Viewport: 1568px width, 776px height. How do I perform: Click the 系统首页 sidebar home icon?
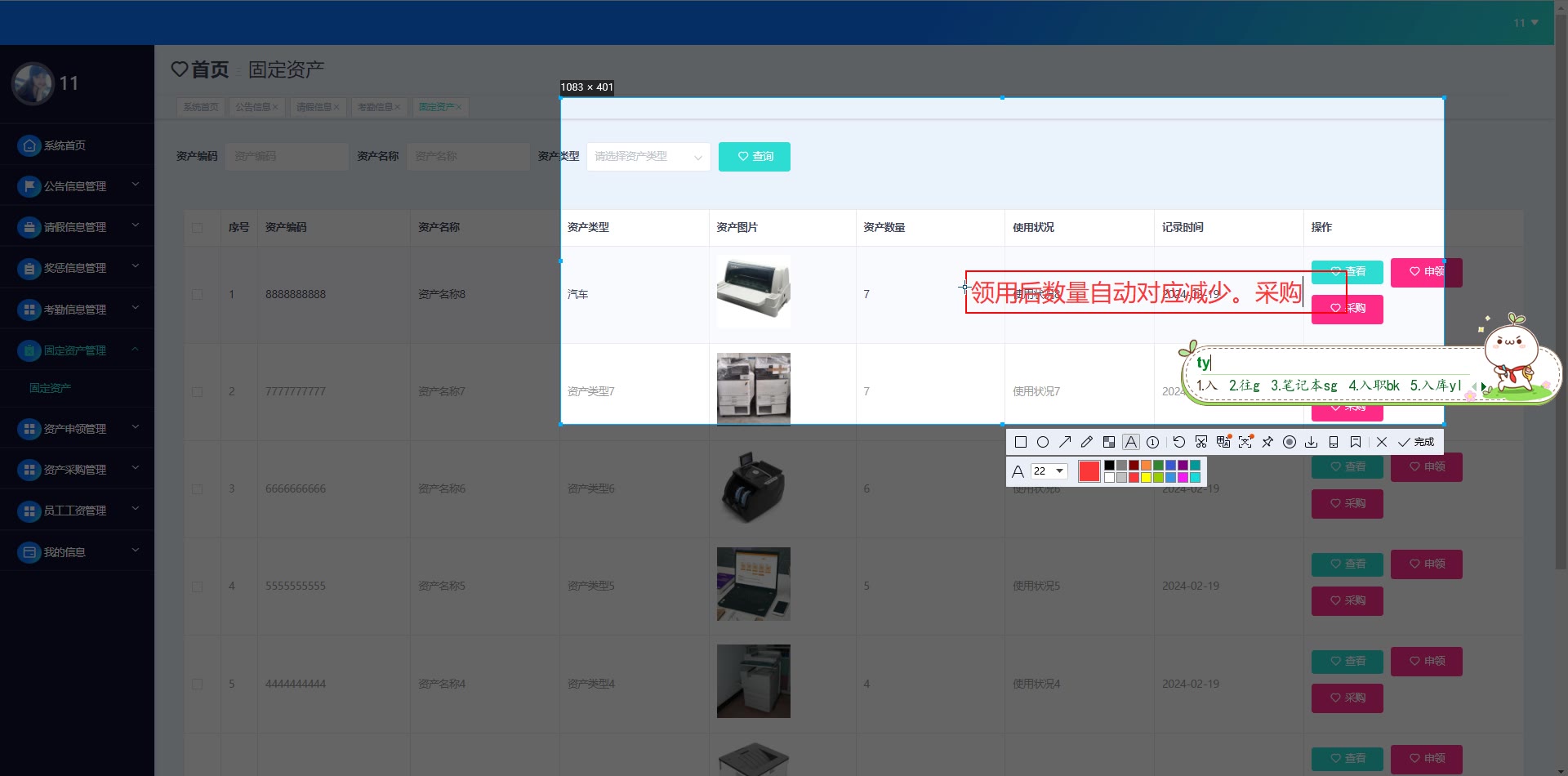pyautogui.click(x=29, y=145)
